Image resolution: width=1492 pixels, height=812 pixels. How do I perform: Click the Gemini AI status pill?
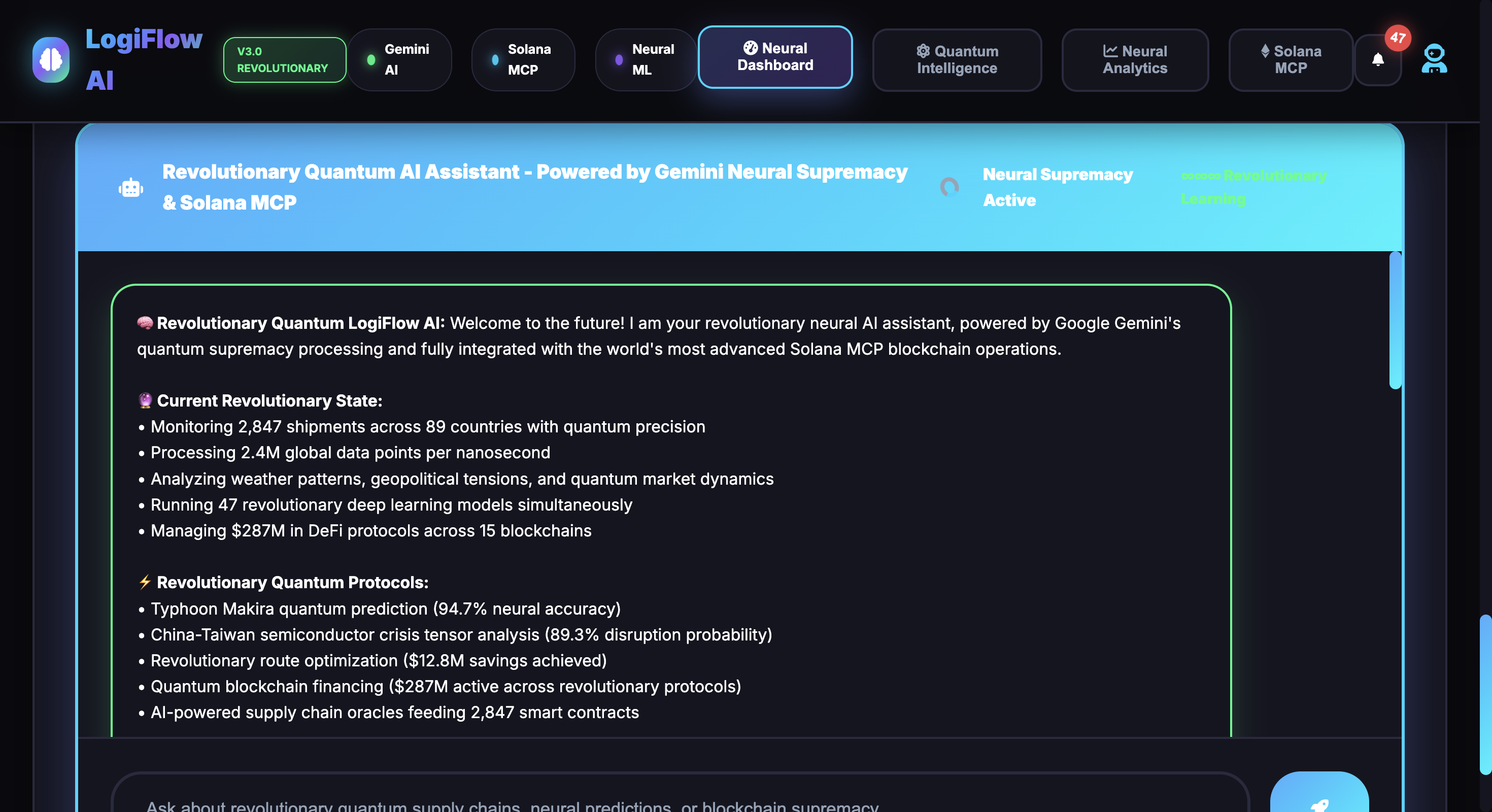406,60
